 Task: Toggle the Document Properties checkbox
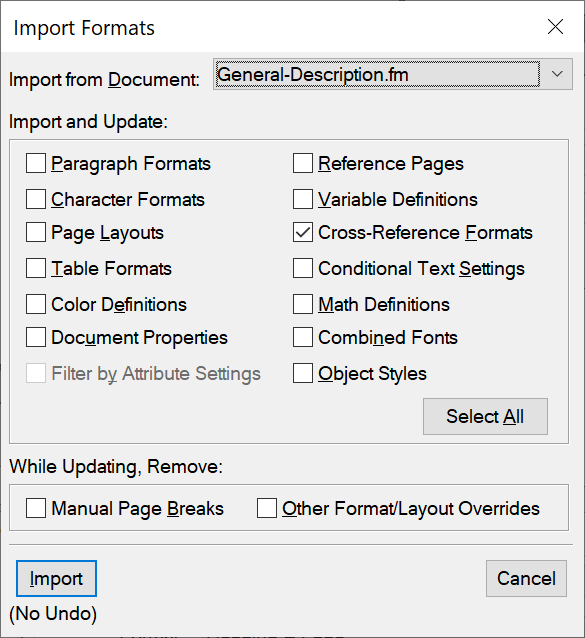pos(36,337)
